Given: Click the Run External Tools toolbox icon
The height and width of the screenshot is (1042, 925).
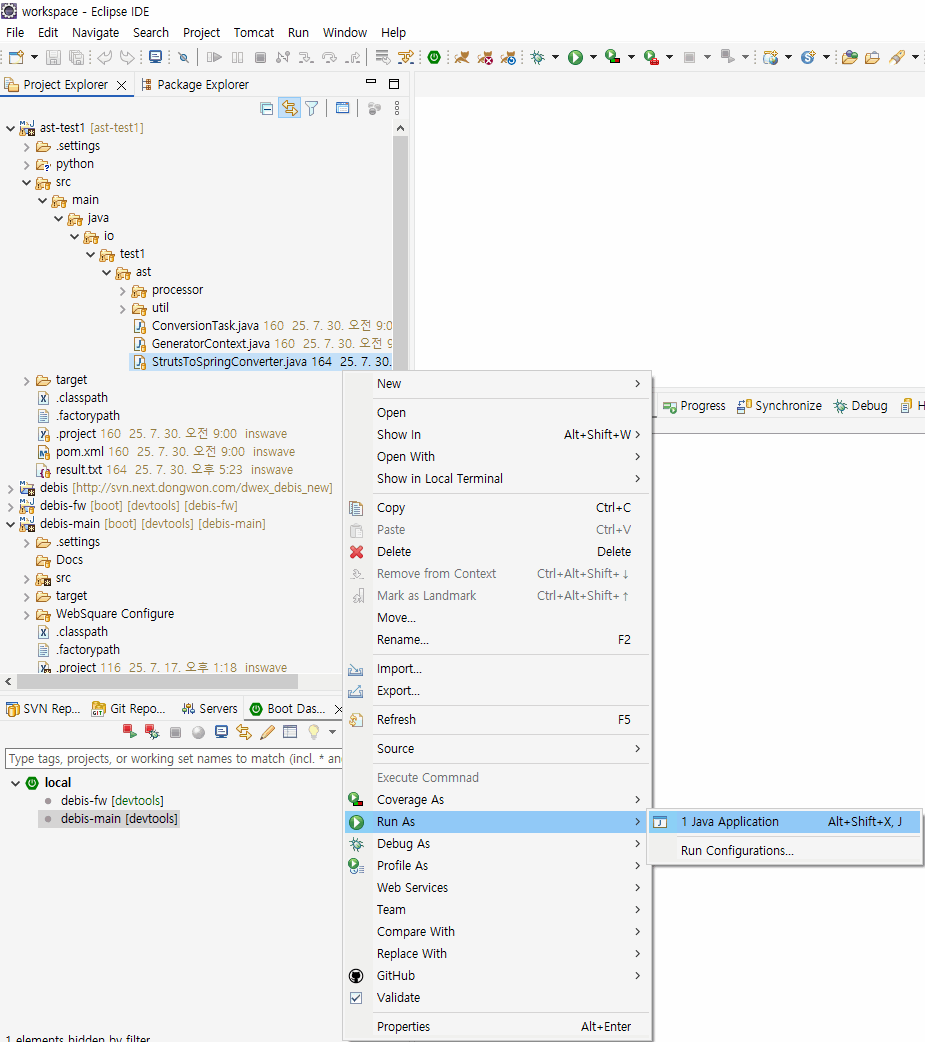Looking at the screenshot, I should (x=651, y=58).
